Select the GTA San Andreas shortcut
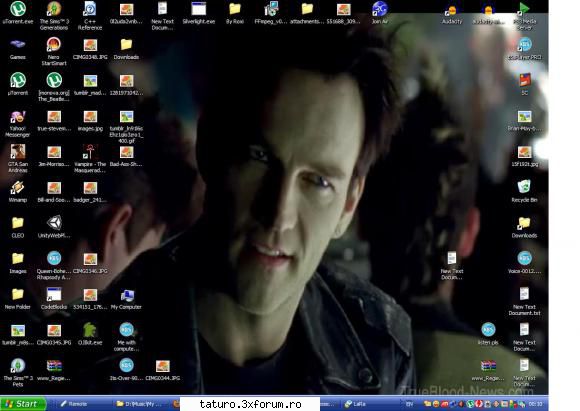This screenshot has width=580, height=411. coord(18,158)
